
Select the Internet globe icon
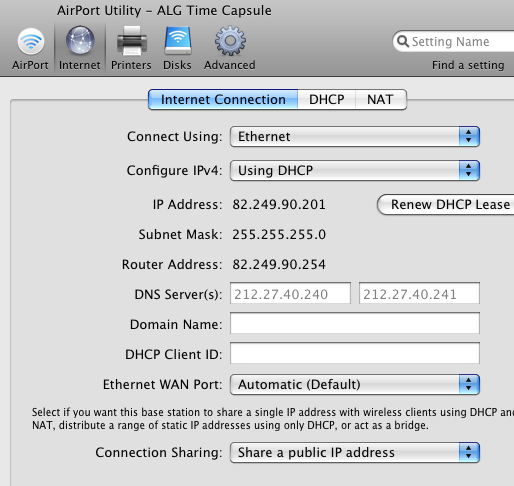click(x=80, y=41)
